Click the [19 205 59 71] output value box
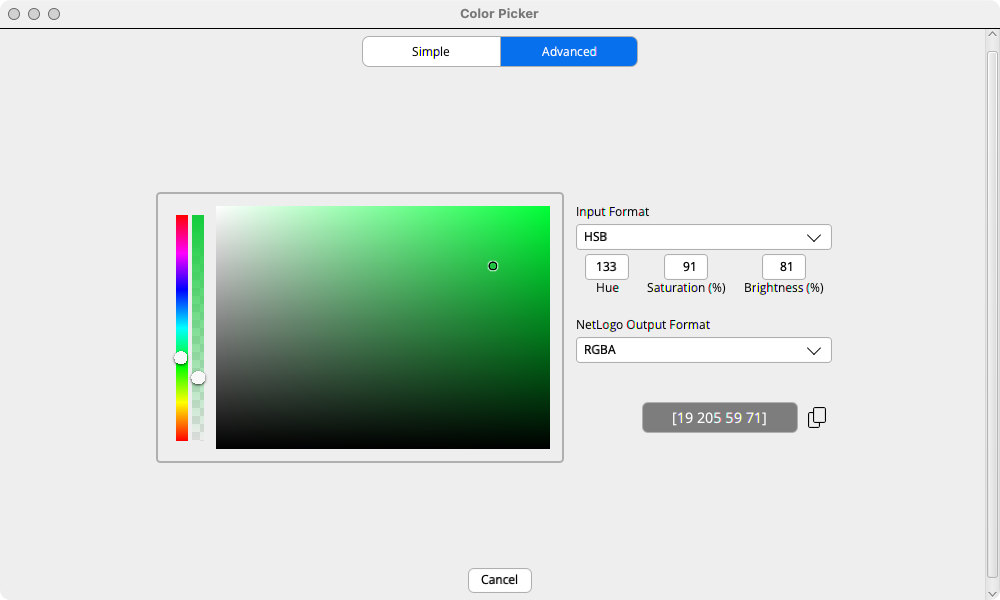 point(719,418)
